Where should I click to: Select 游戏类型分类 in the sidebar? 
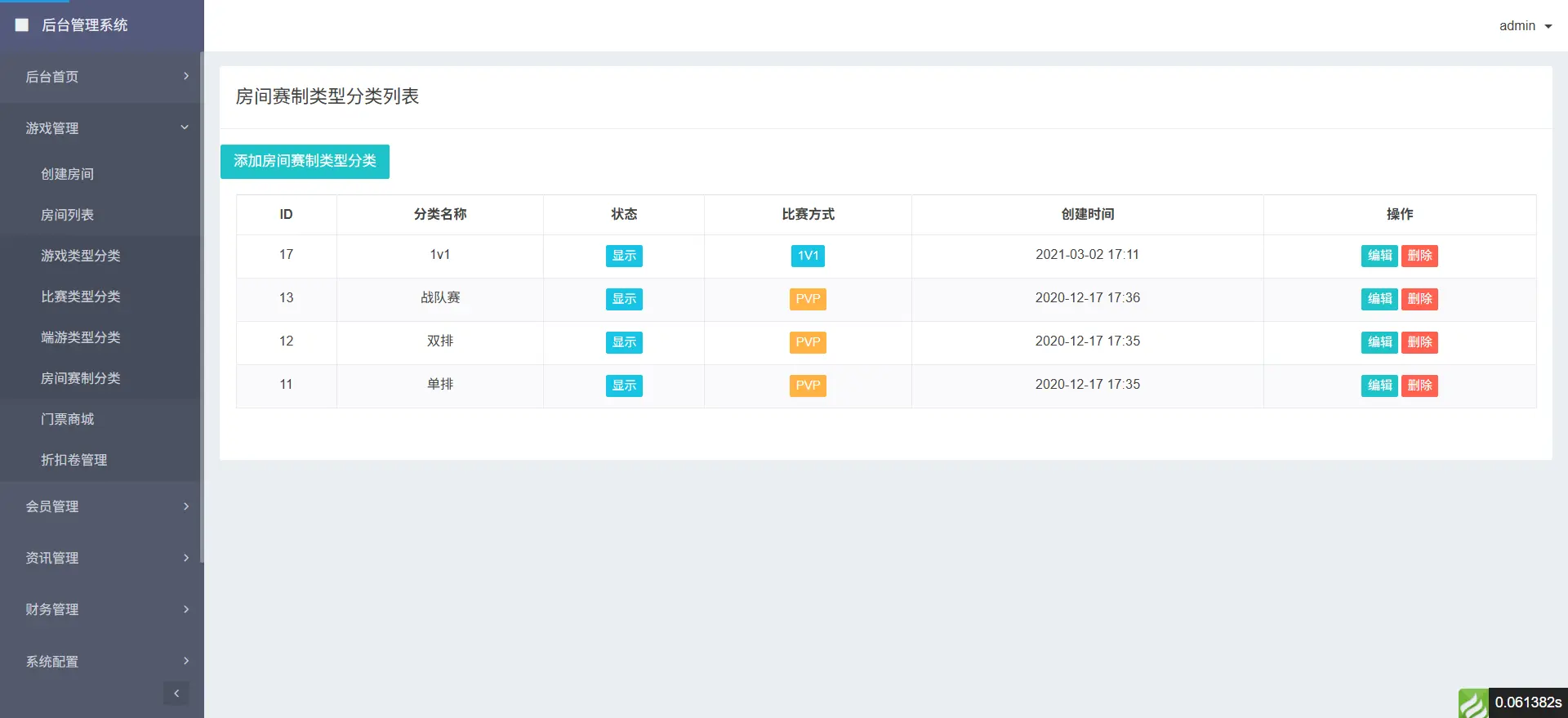[81, 256]
